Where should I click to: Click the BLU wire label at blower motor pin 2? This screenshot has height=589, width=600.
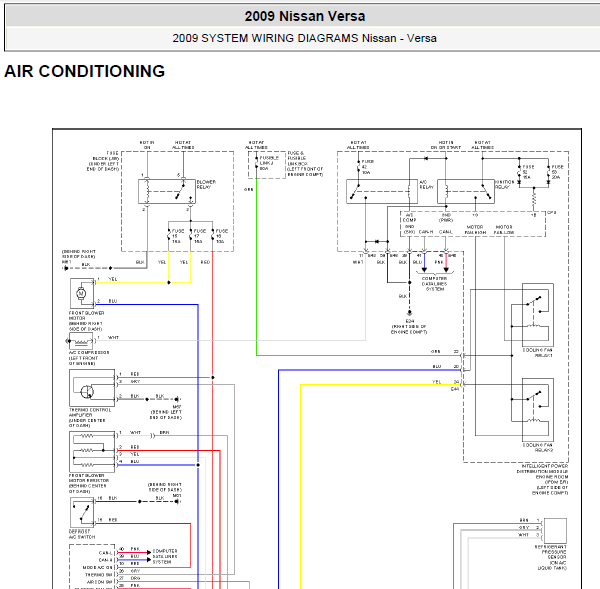click(x=112, y=301)
